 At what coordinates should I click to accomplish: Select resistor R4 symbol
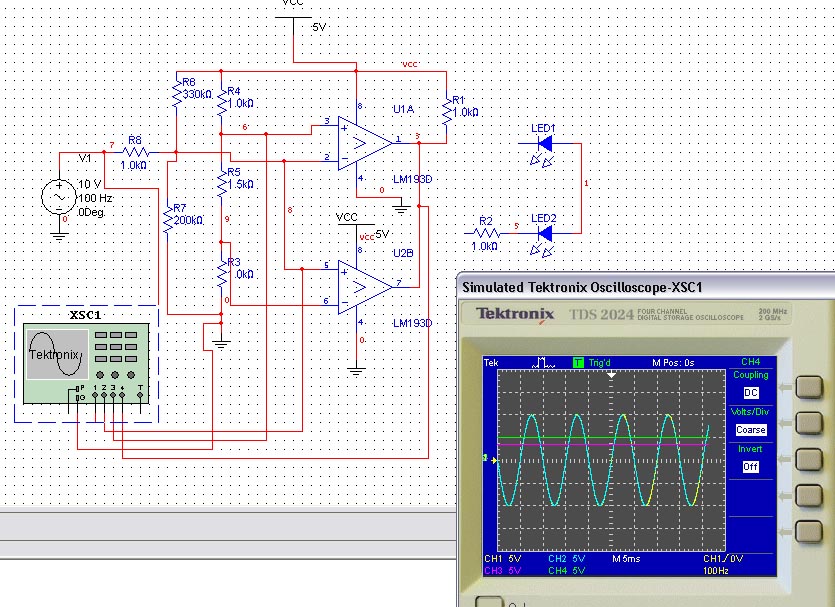click(222, 103)
